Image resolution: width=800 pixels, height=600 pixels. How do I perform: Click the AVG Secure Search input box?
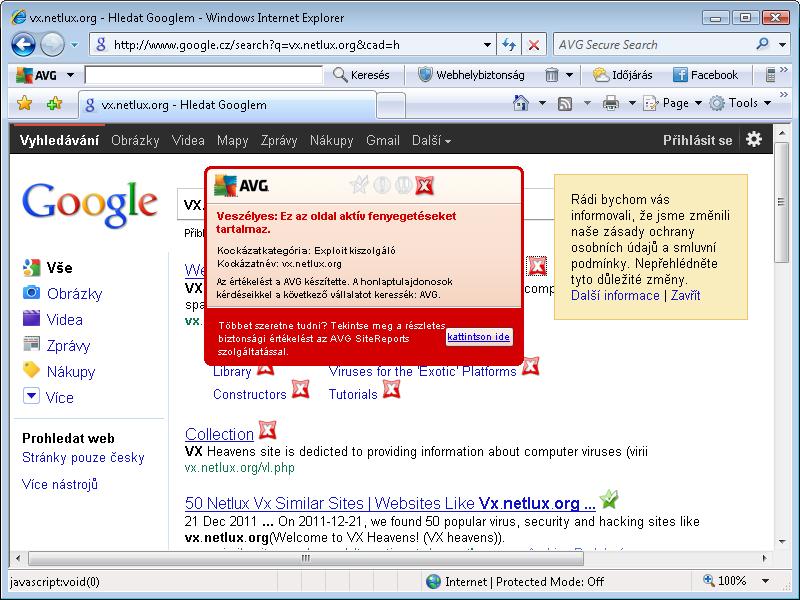pyautogui.click(x=654, y=45)
